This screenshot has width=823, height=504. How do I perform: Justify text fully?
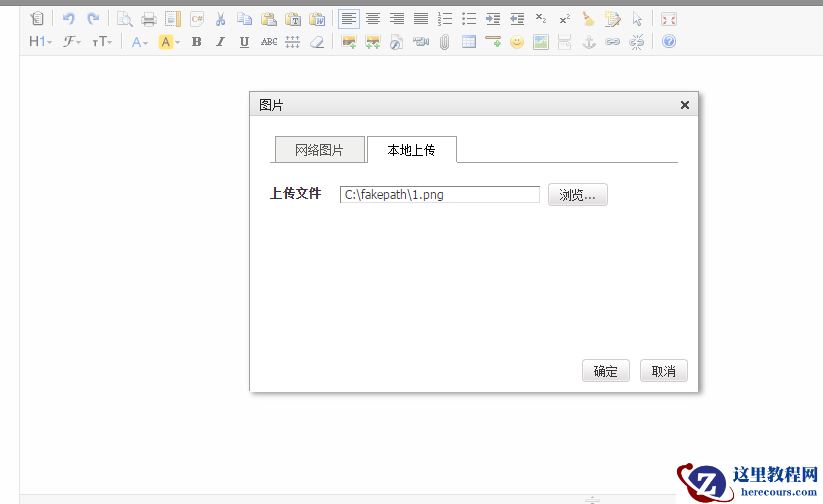click(421, 19)
